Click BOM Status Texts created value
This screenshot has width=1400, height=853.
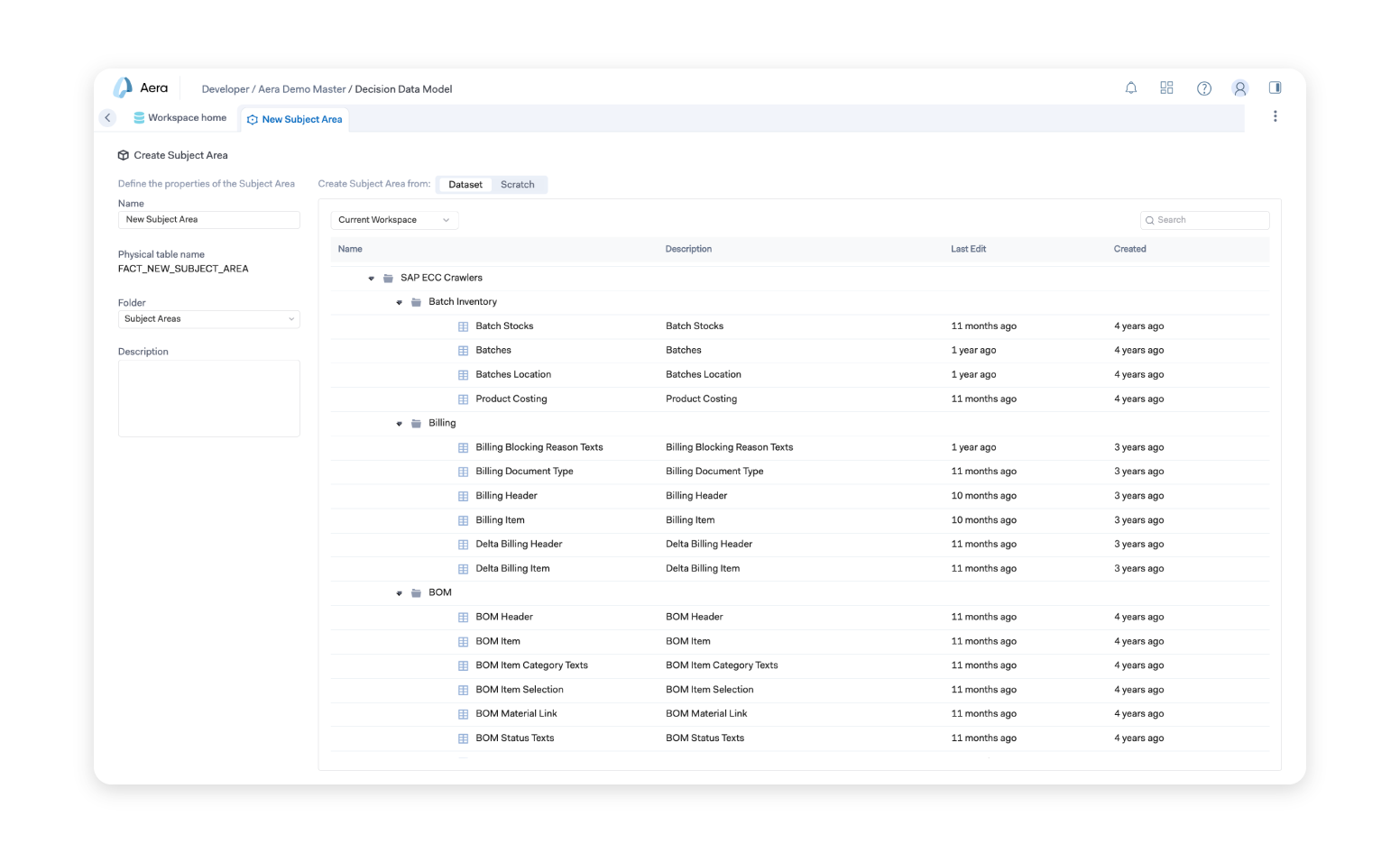pyautogui.click(x=1138, y=738)
